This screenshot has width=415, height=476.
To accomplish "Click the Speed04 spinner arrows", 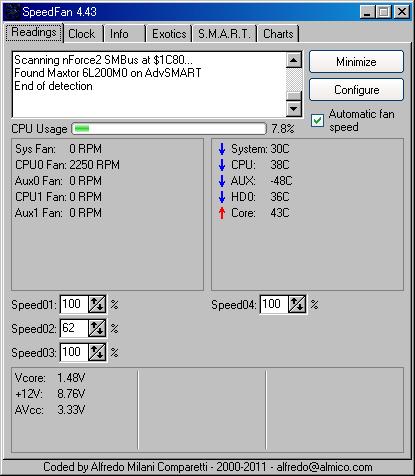I will pyautogui.click(x=297, y=304).
